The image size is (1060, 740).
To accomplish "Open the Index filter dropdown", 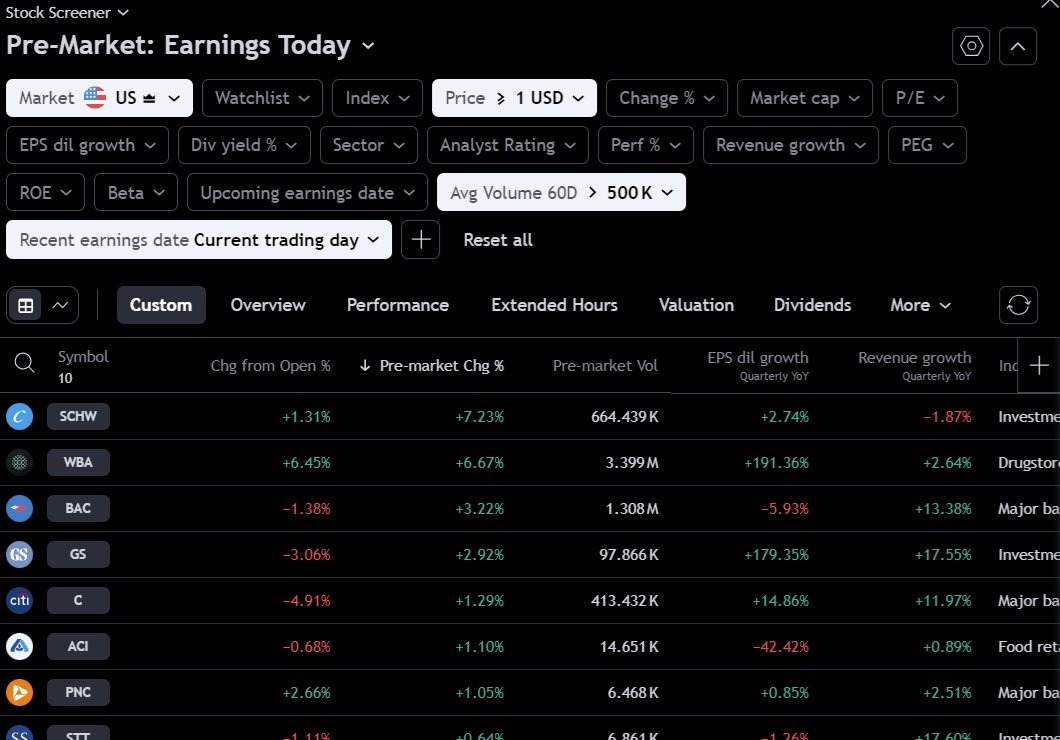I will tap(377, 98).
